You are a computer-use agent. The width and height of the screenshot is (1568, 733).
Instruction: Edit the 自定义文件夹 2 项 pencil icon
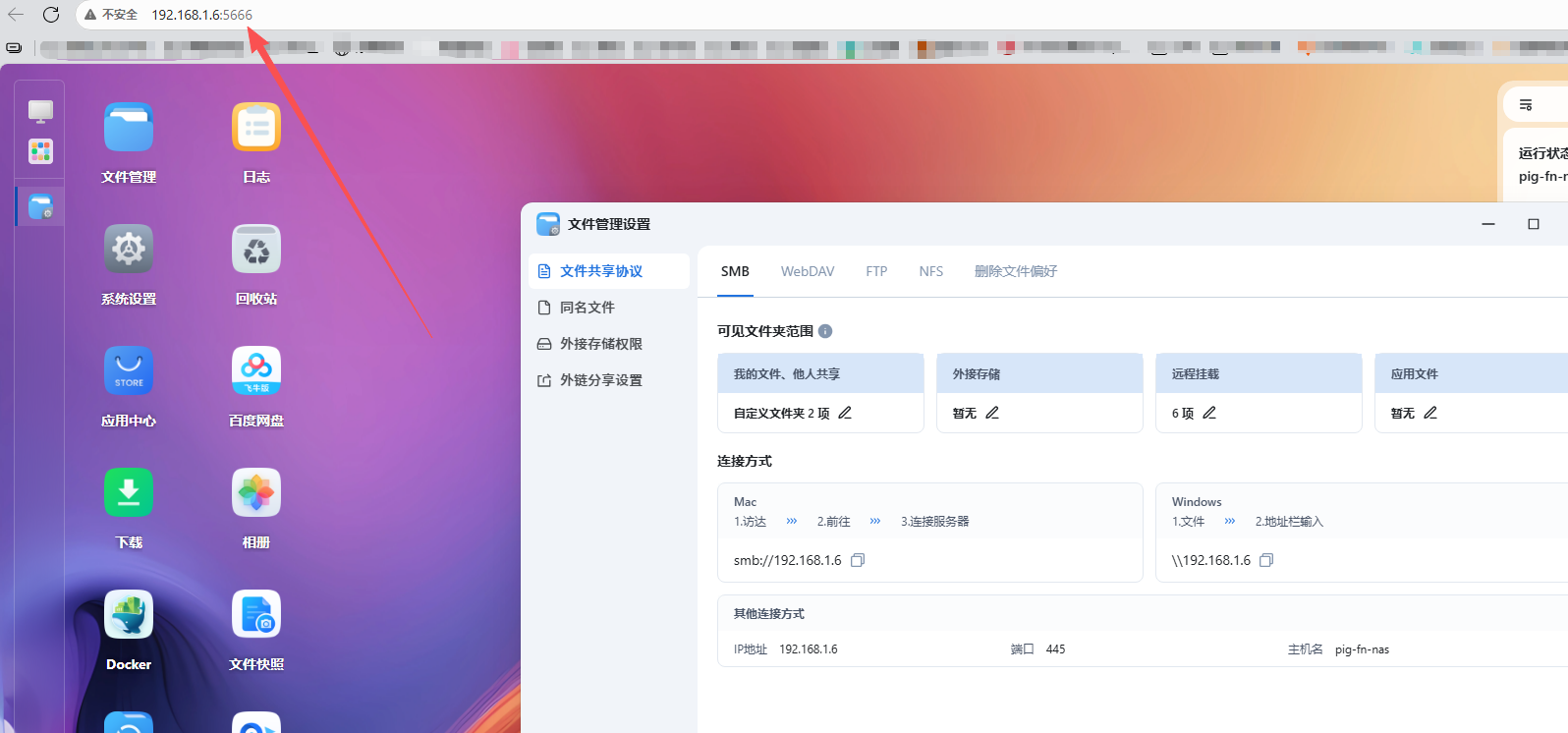point(845,413)
